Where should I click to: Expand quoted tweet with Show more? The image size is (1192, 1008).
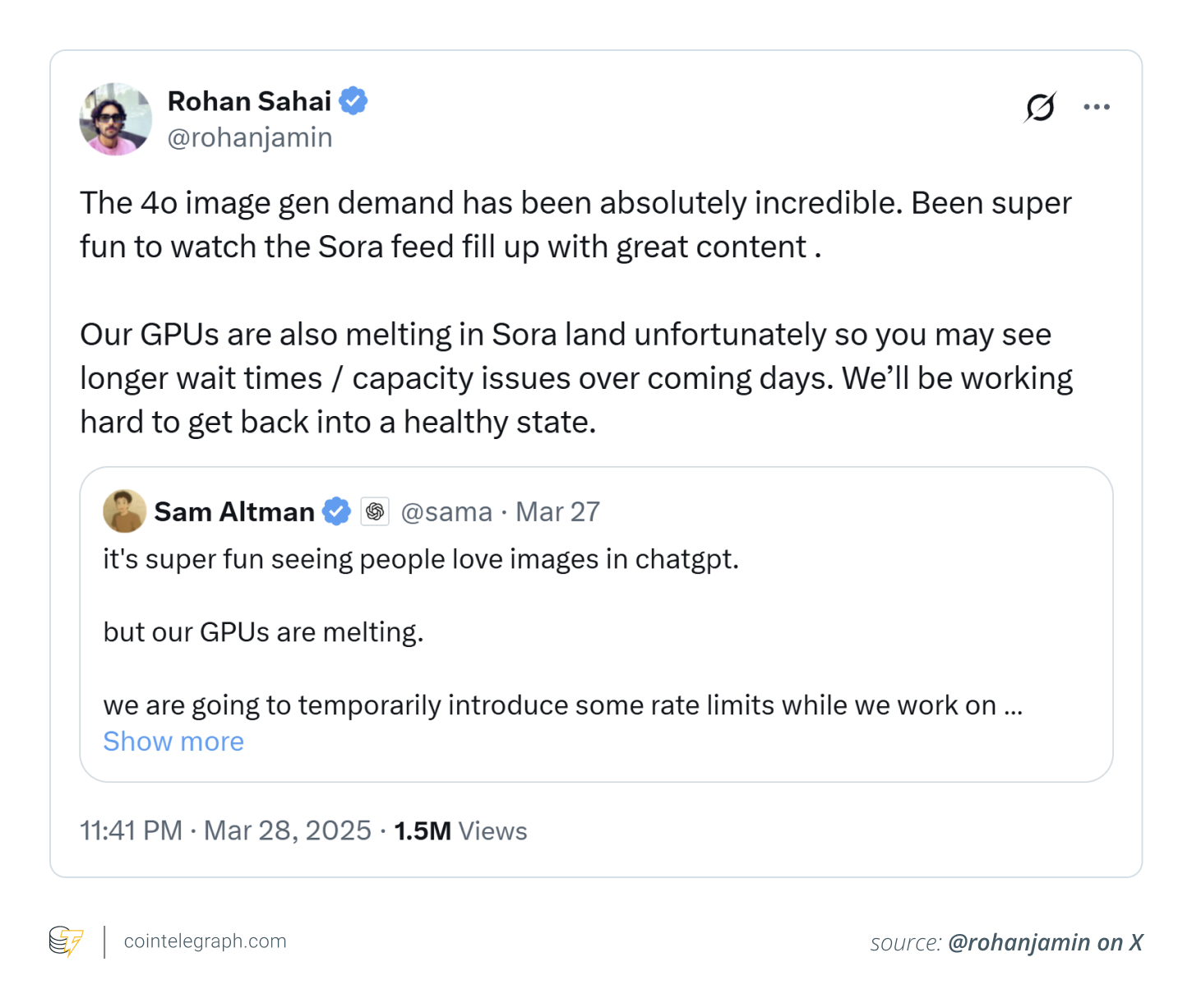point(173,742)
